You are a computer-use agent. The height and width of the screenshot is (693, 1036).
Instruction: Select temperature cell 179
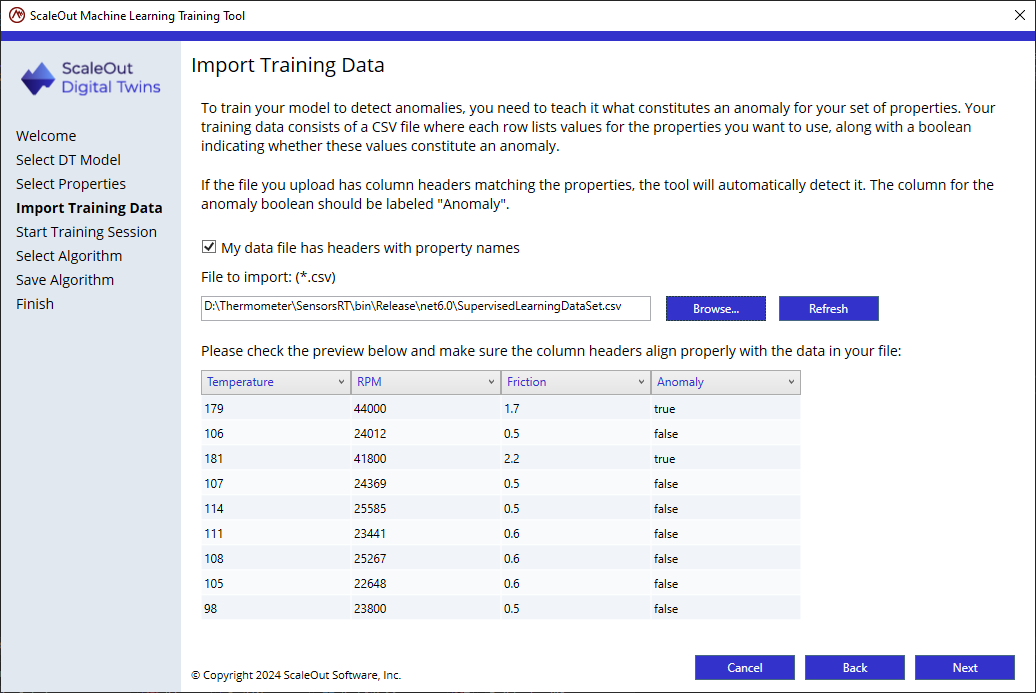click(276, 408)
